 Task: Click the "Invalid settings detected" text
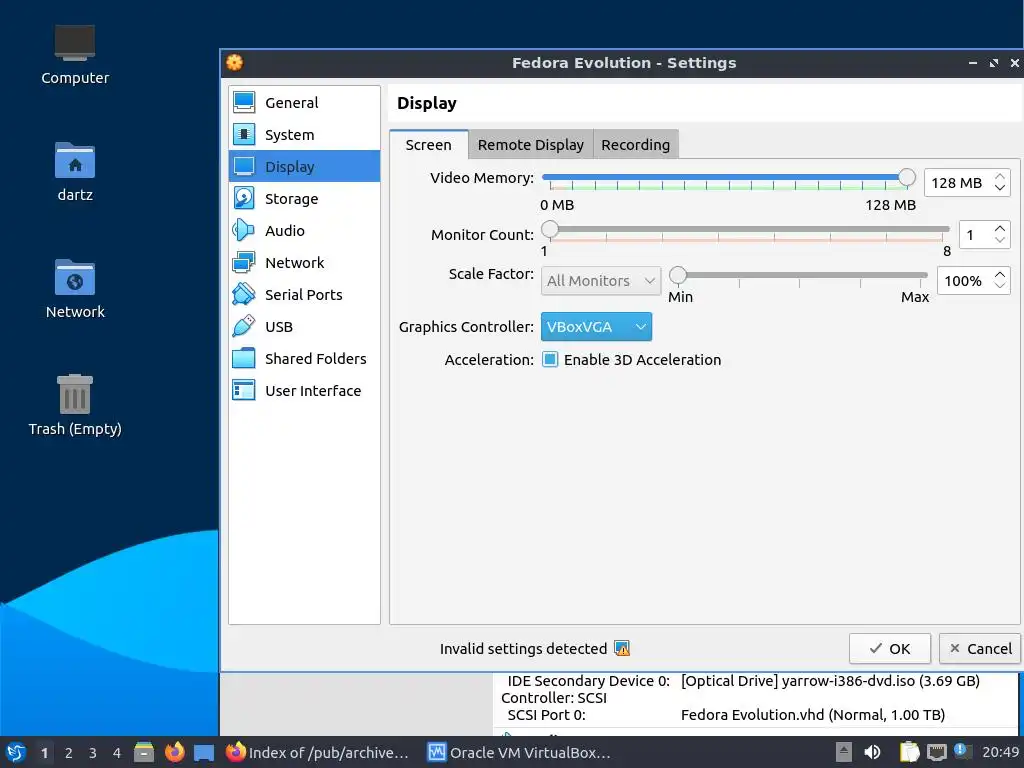pos(523,648)
